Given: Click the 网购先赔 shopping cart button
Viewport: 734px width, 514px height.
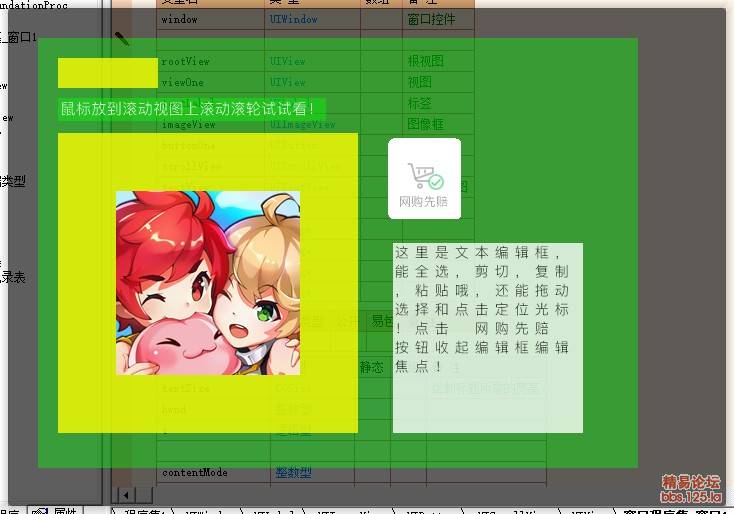Looking at the screenshot, I should tap(424, 178).
